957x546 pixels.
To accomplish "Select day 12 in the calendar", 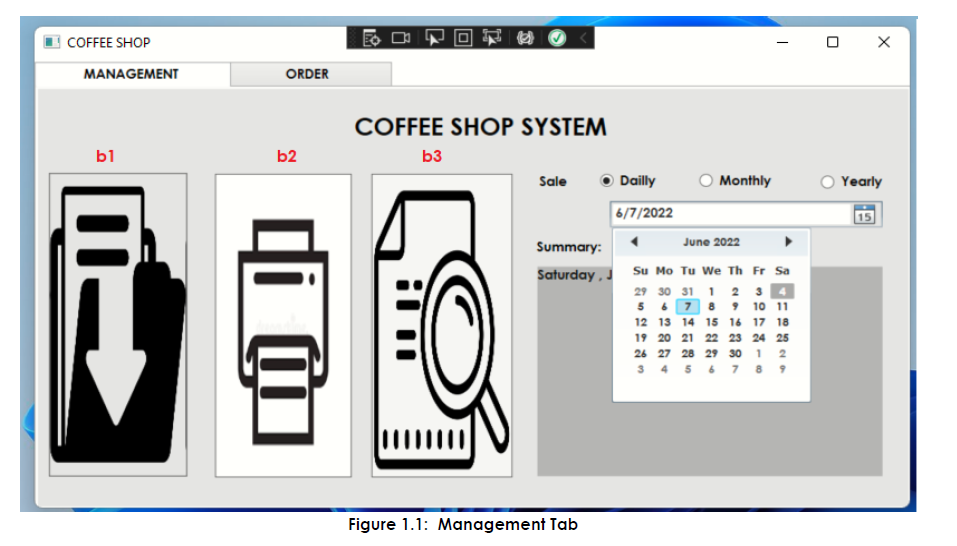I will [640, 322].
